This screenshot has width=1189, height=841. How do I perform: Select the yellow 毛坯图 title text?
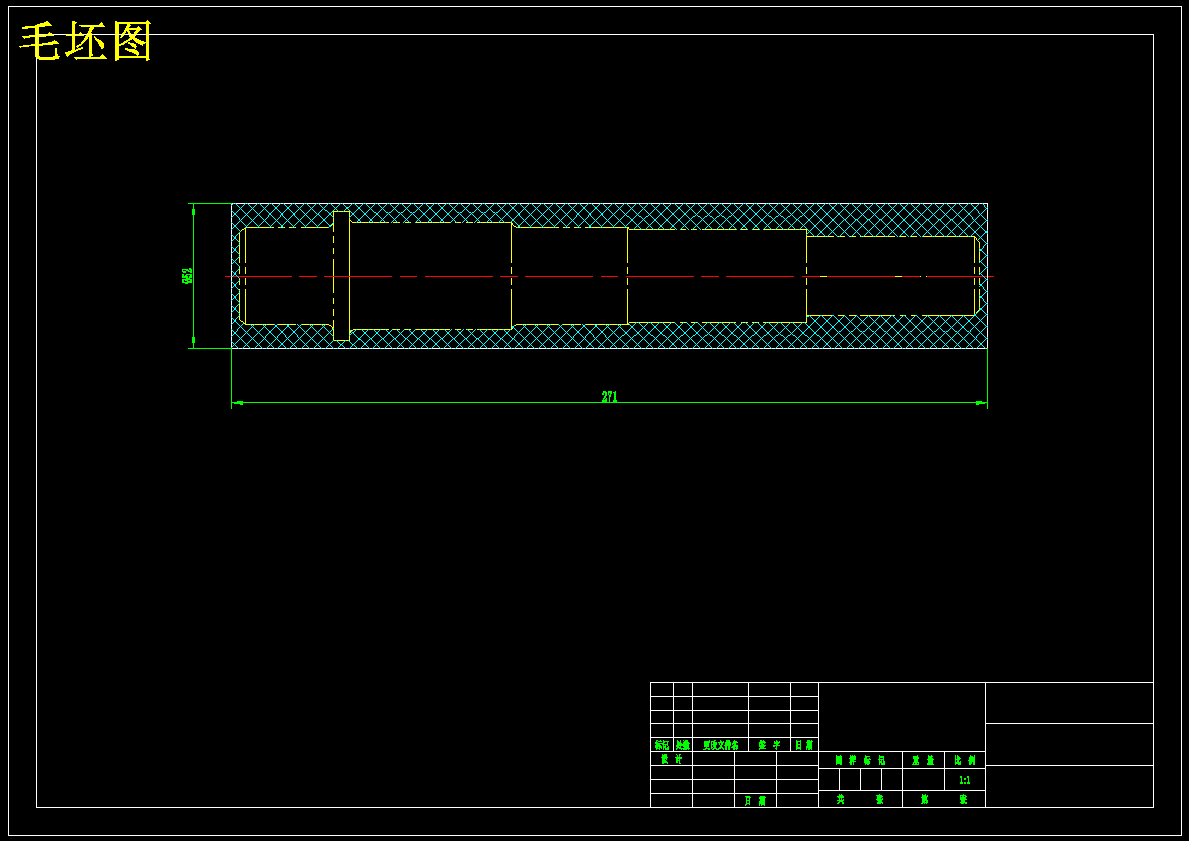tap(86, 42)
